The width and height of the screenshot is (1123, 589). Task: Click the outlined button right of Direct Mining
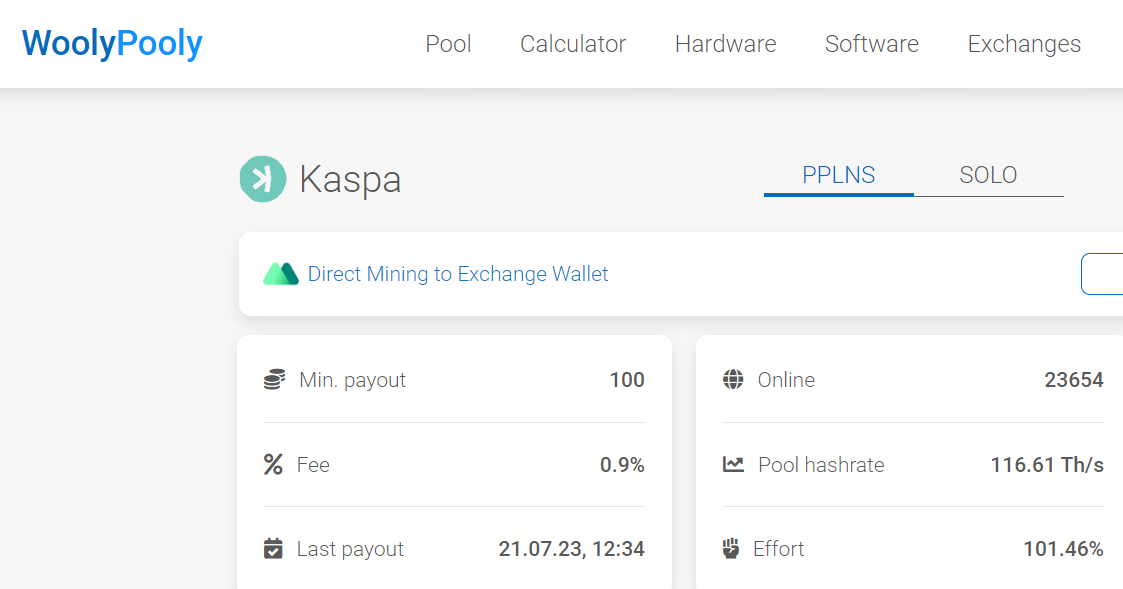point(1101,274)
